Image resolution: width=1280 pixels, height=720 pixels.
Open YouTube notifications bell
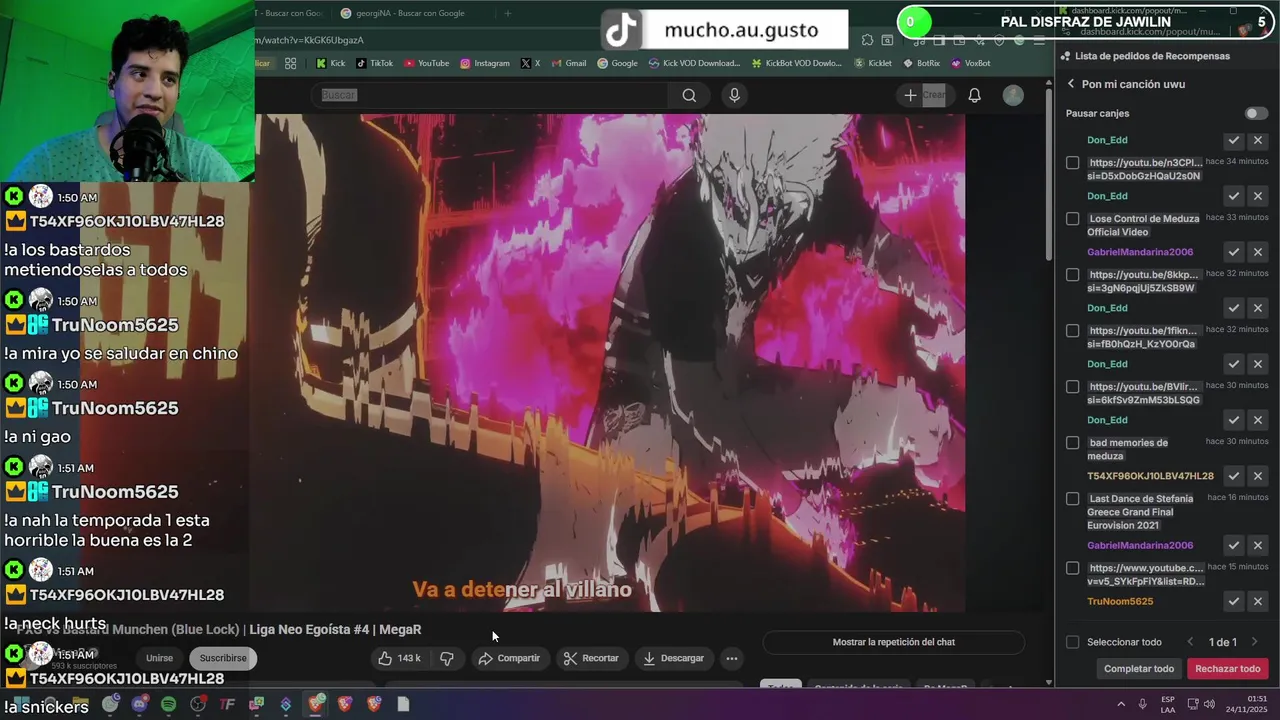coord(974,95)
